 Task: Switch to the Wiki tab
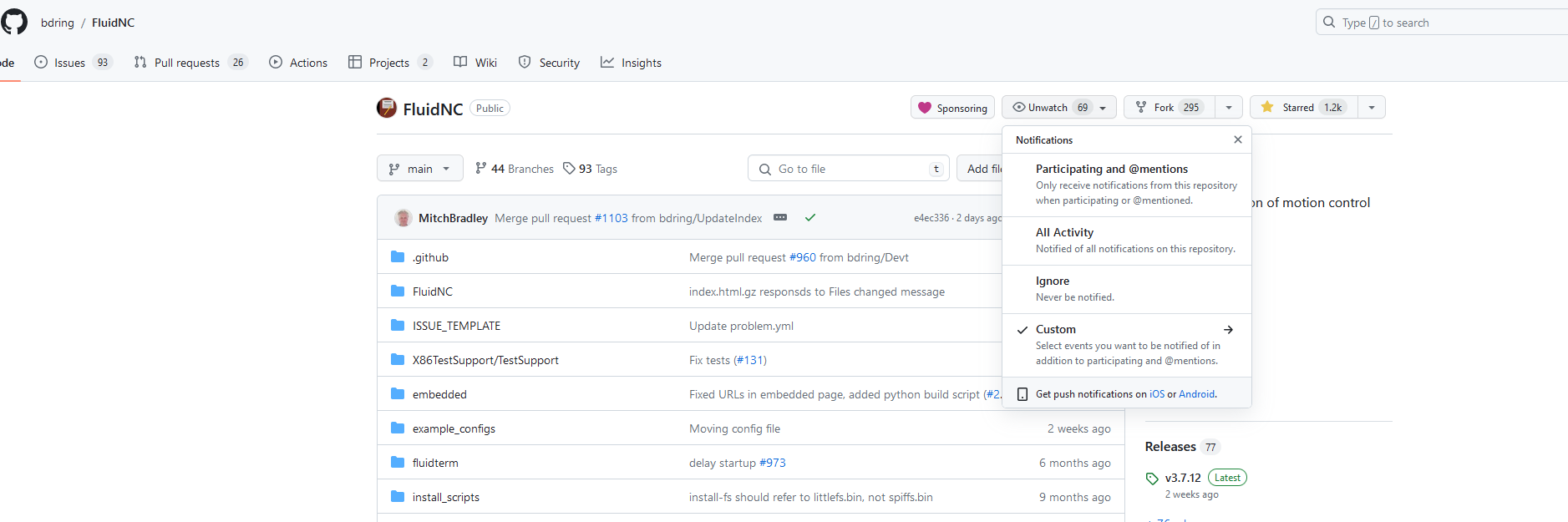tap(475, 63)
